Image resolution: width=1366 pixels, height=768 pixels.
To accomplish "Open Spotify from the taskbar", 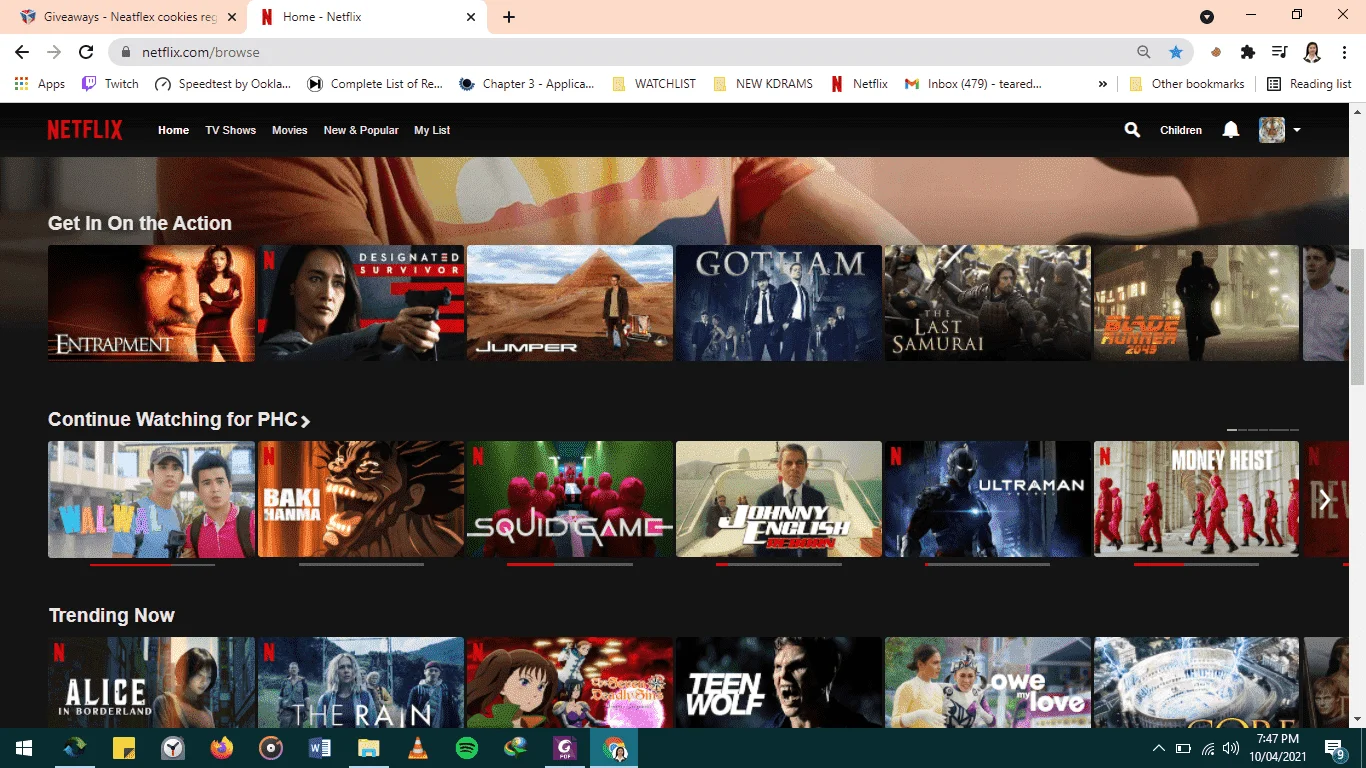I will pyautogui.click(x=467, y=748).
